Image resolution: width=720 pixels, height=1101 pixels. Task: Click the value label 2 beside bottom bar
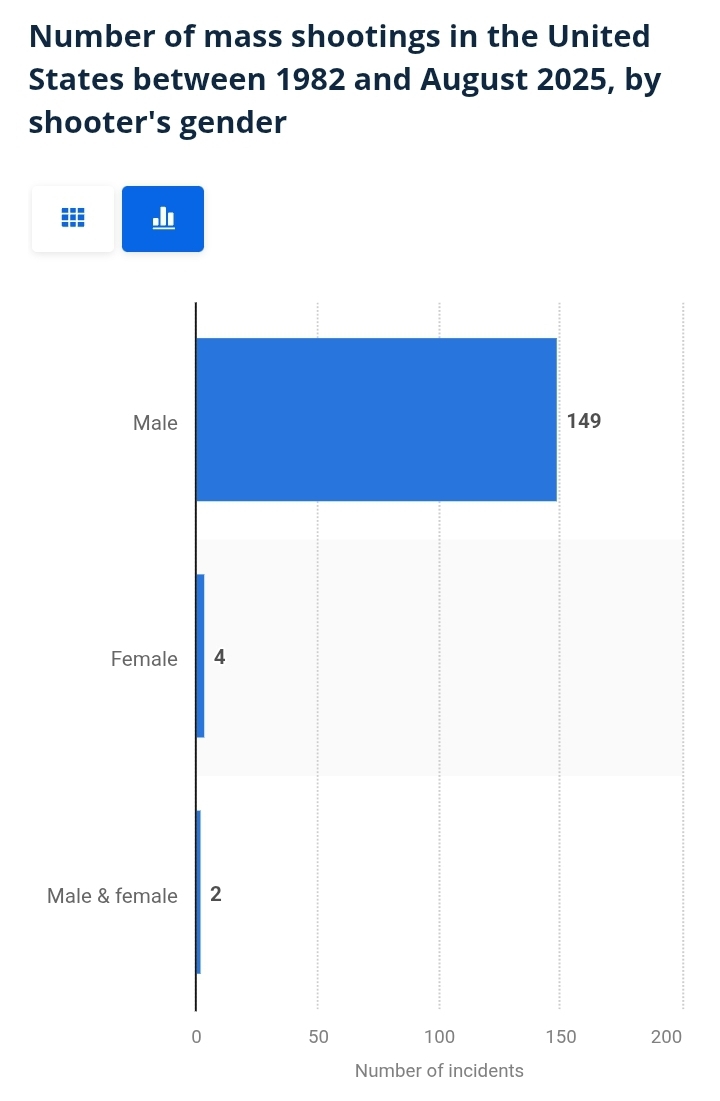(216, 894)
